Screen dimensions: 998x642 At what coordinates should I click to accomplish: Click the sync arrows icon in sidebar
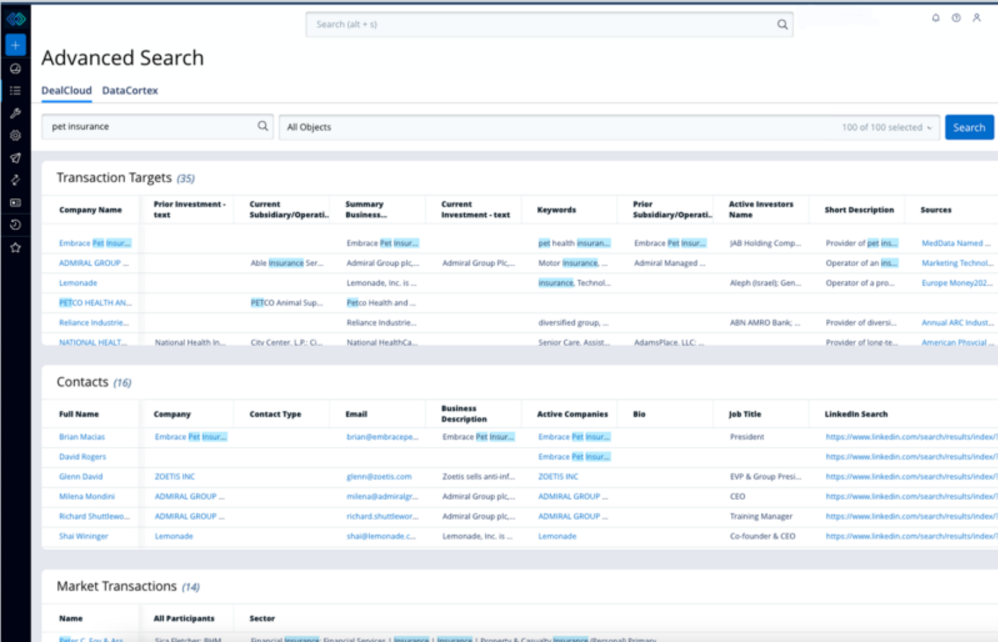coord(15,180)
